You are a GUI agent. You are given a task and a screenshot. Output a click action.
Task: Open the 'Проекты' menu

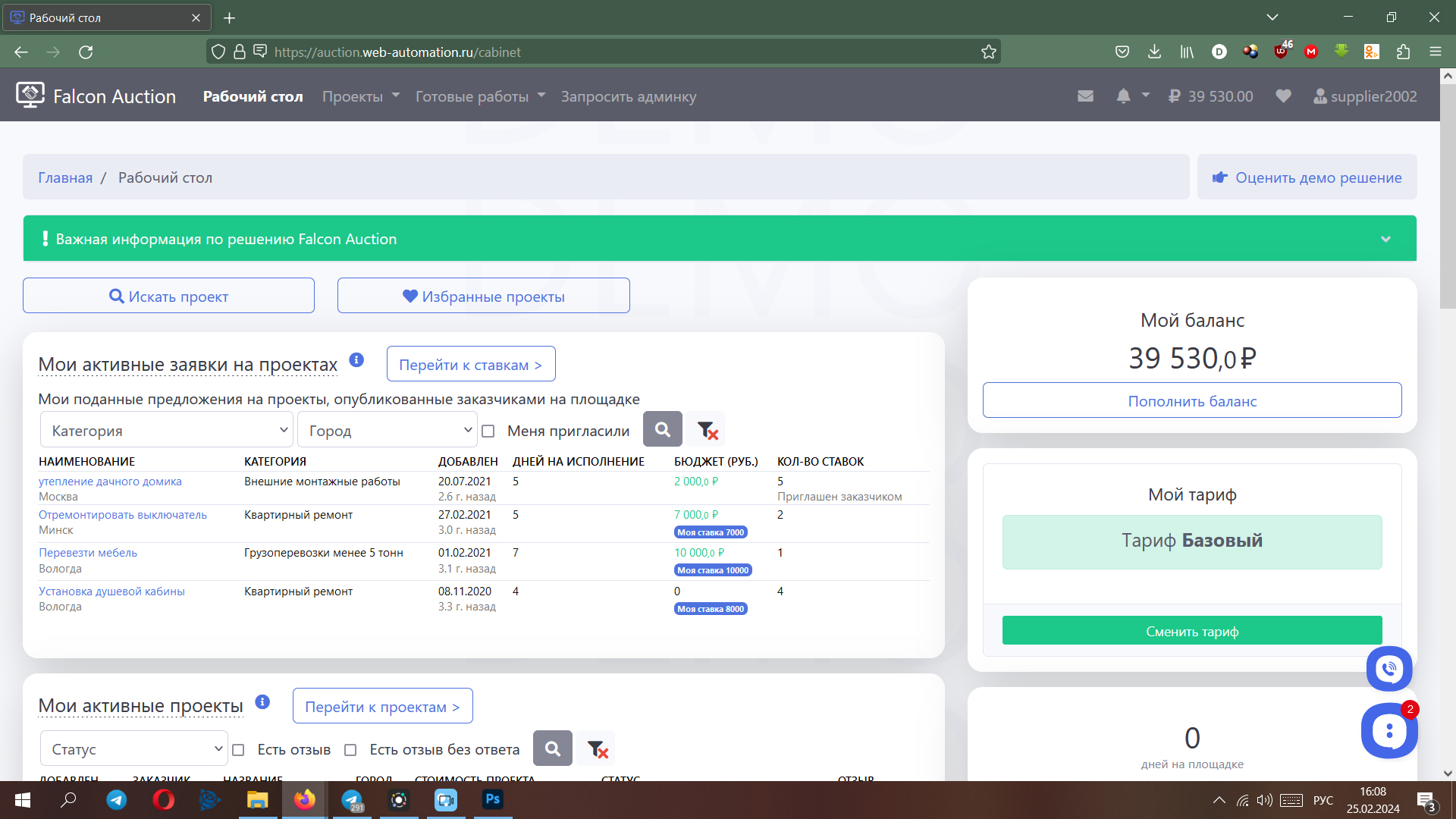(360, 96)
